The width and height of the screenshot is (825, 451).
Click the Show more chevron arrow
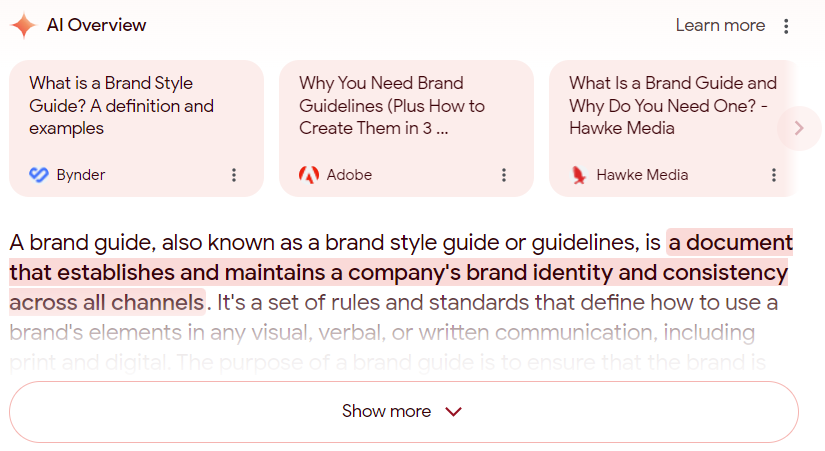pos(454,412)
